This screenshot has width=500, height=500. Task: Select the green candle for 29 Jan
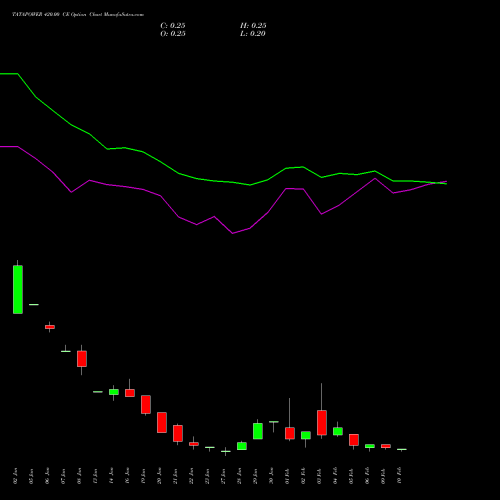tap(258, 431)
